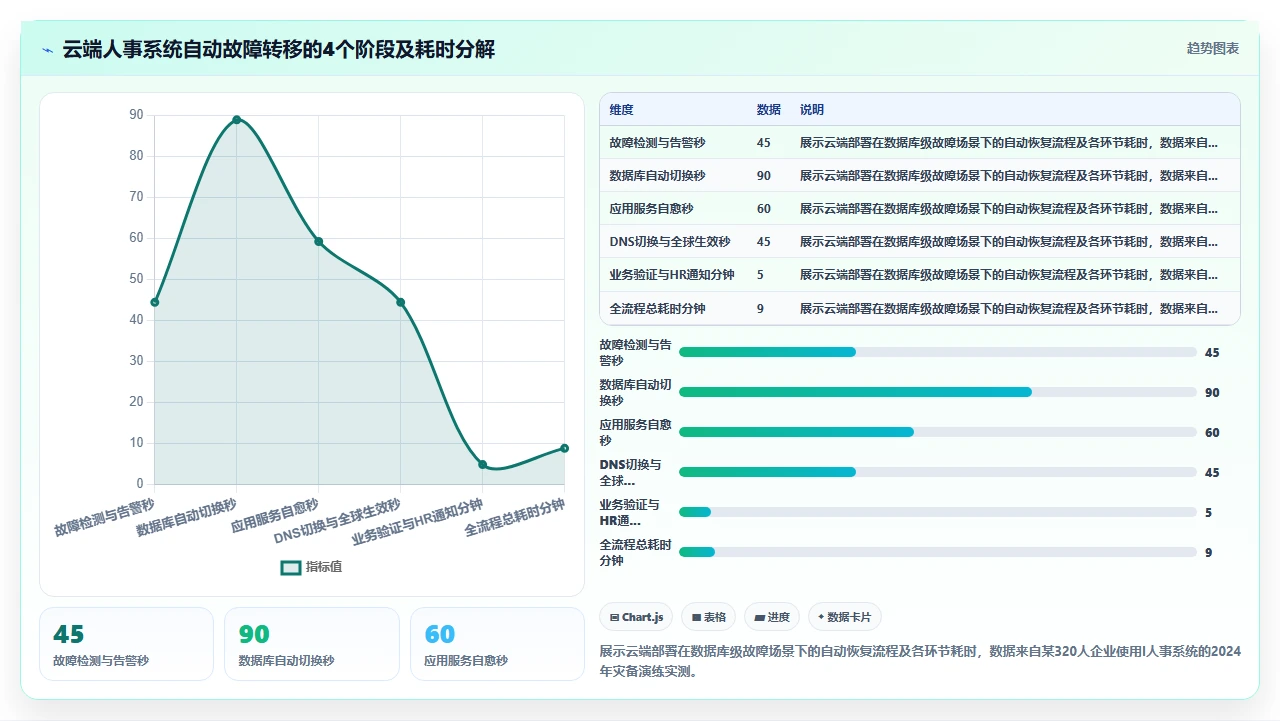Click progress value 90 beside the bar
1280x721 pixels.
tap(1212, 392)
